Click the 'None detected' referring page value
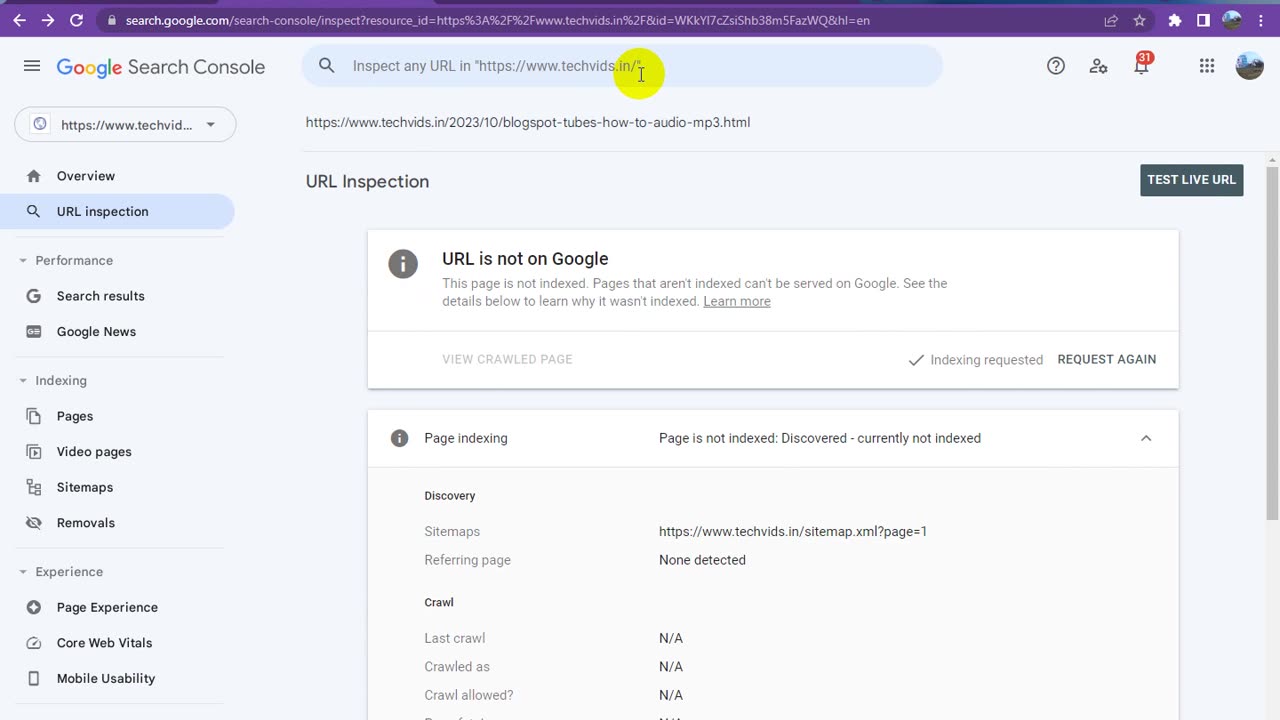Screen dimensions: 1280x720 pos(702,560)
